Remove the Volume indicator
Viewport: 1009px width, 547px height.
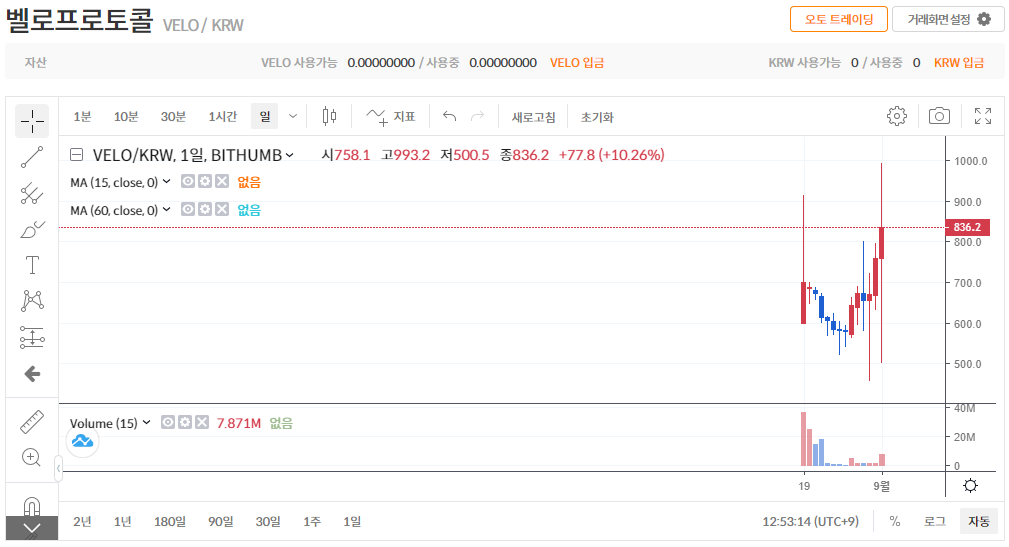(202, 422)
